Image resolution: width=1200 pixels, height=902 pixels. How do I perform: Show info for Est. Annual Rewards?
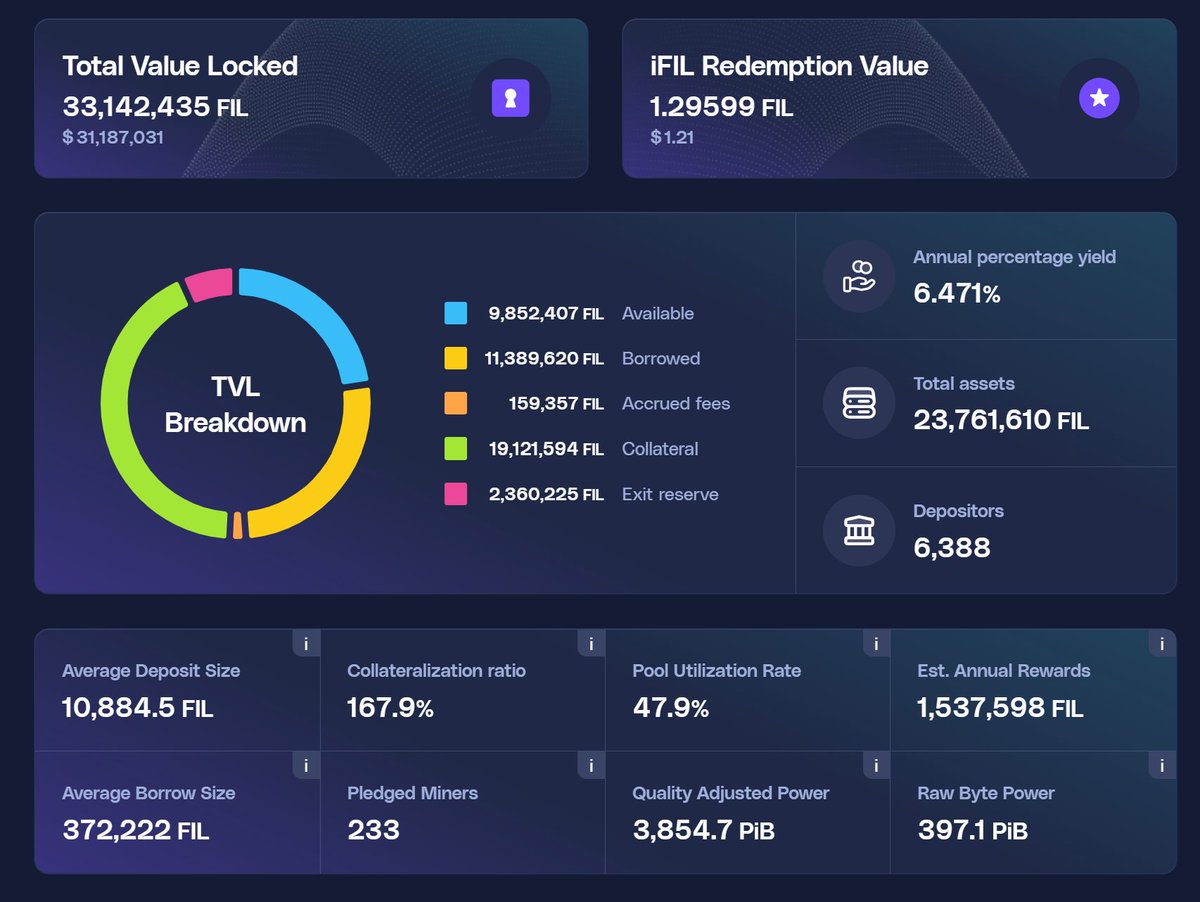tap(1161, 644)
